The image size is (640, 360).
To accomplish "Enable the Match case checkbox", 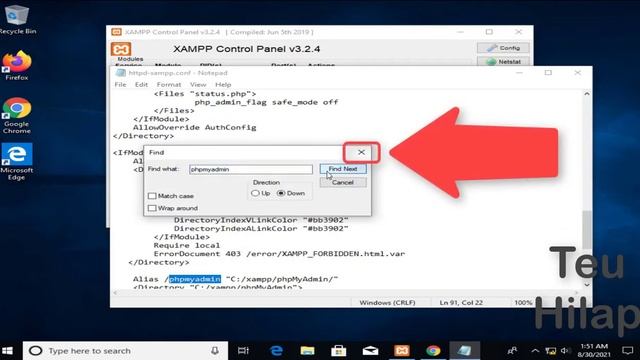I will (152, 196).
